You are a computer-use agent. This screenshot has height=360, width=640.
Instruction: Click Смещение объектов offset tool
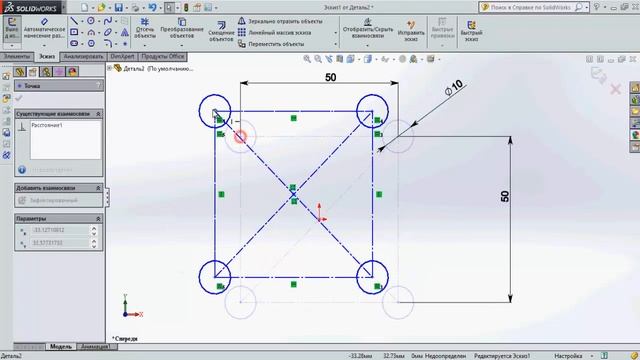coord(221,31)
